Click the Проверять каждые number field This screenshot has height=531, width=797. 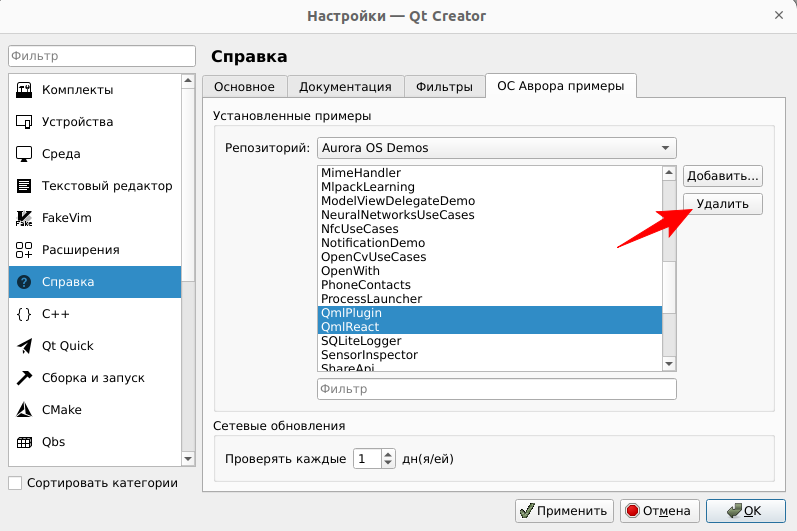[x=367, y=459]
